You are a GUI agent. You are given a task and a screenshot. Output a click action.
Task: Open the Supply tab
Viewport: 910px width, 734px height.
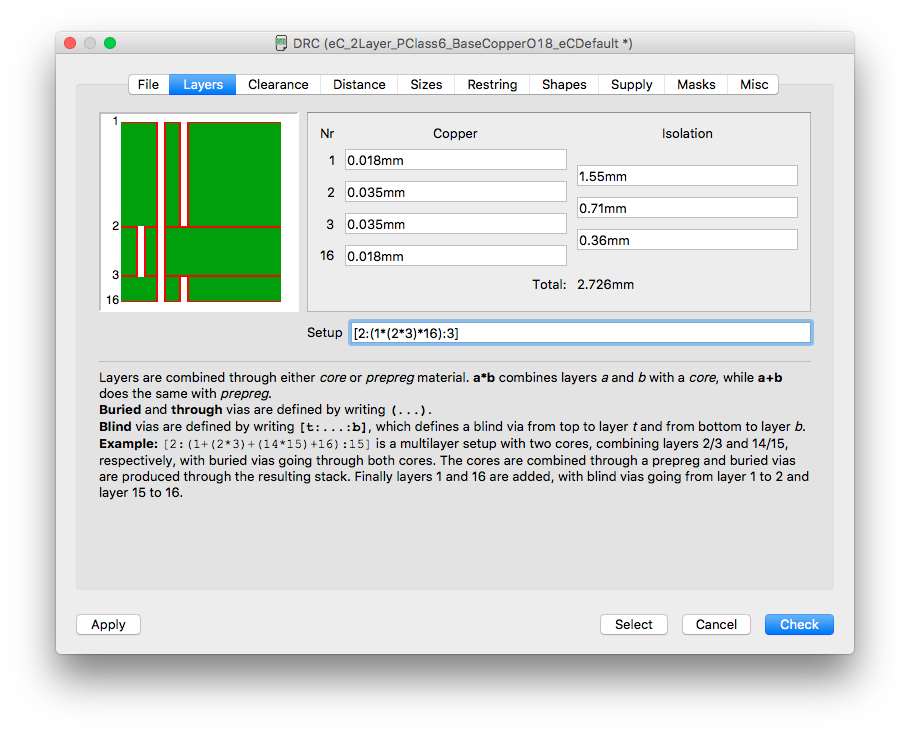pos(631,85)
